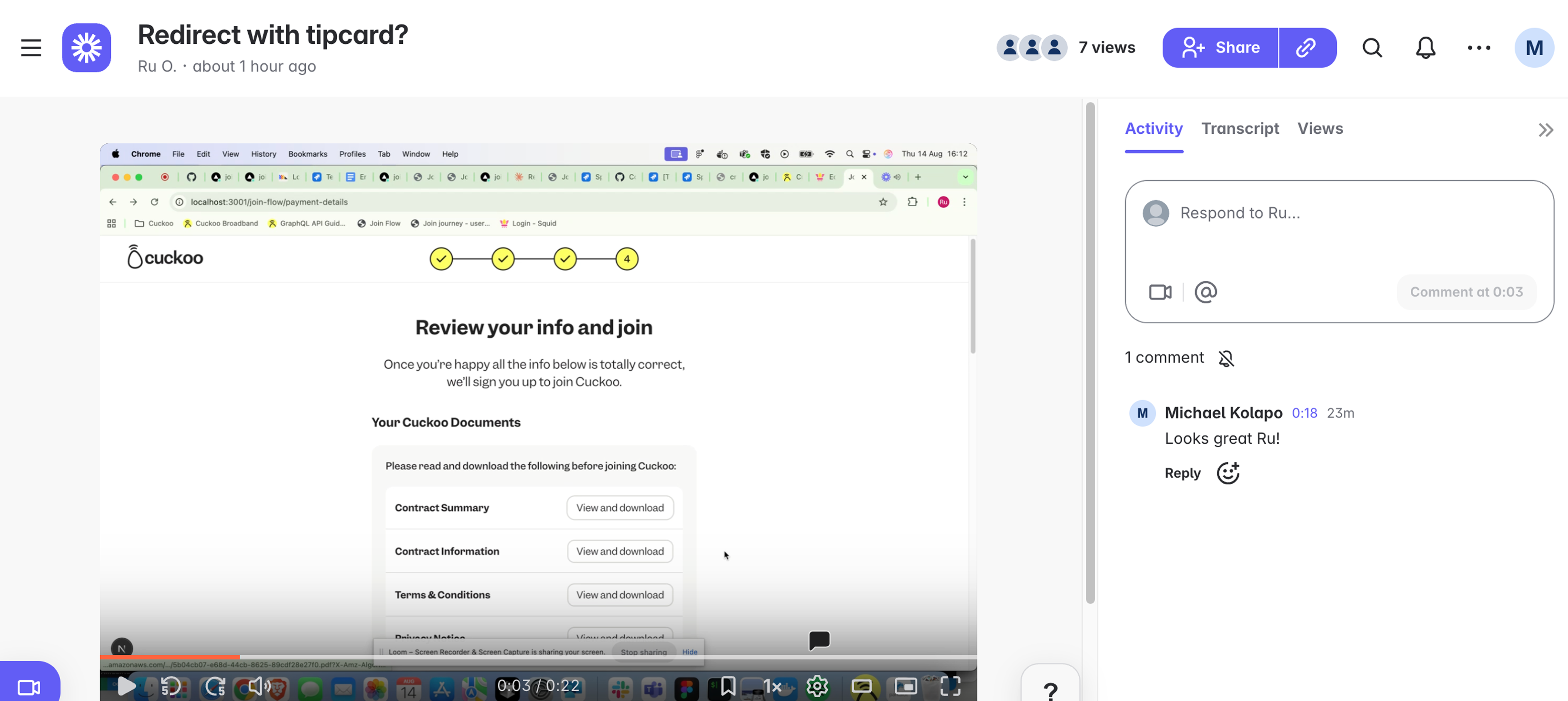Image resolution: width=1568 pixels, height=701 pixels.
Task: Open the three-dot more options menu
Action: click(x=1478, y=47)
